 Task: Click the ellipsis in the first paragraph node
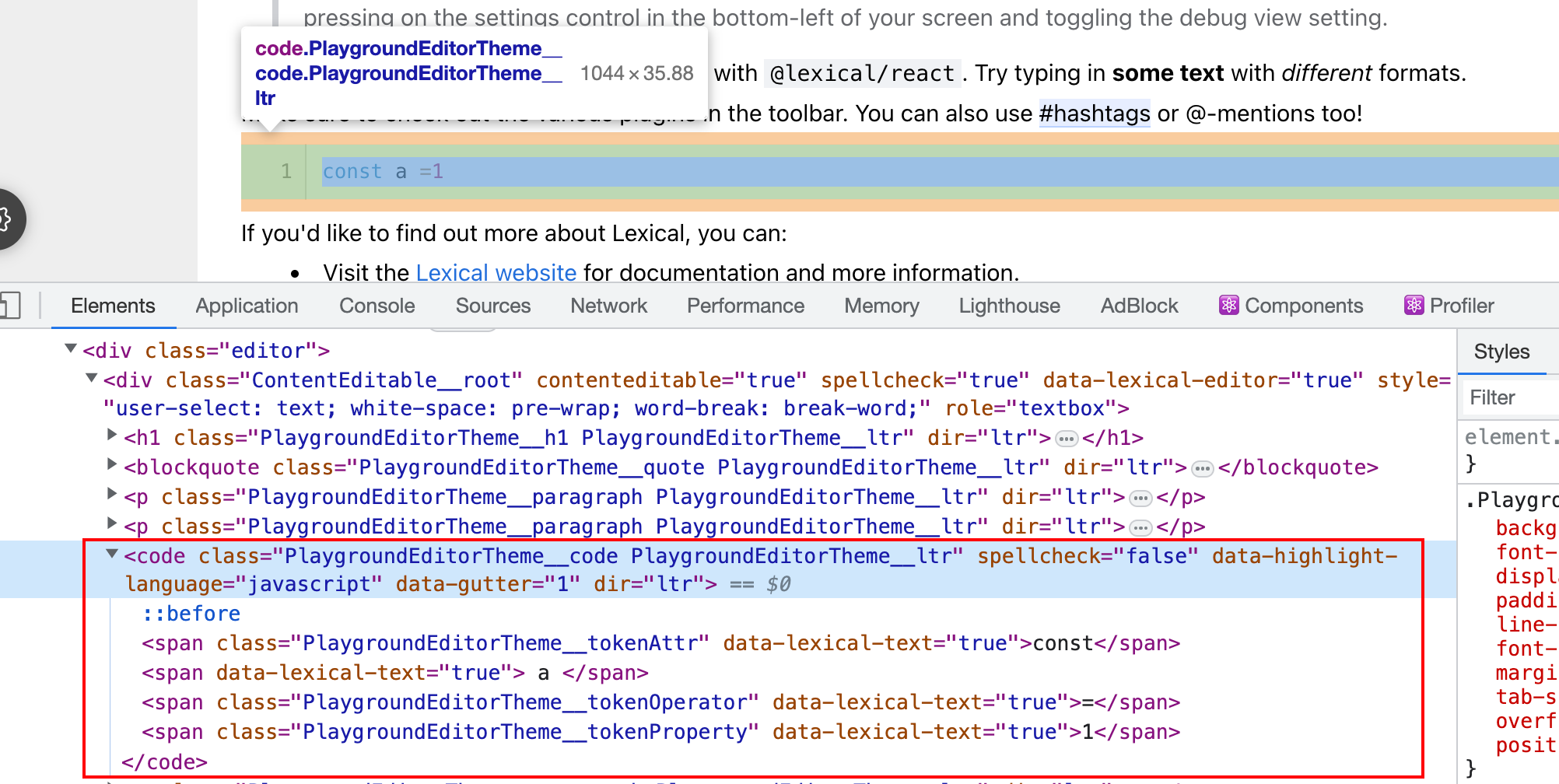(1140, 497)
